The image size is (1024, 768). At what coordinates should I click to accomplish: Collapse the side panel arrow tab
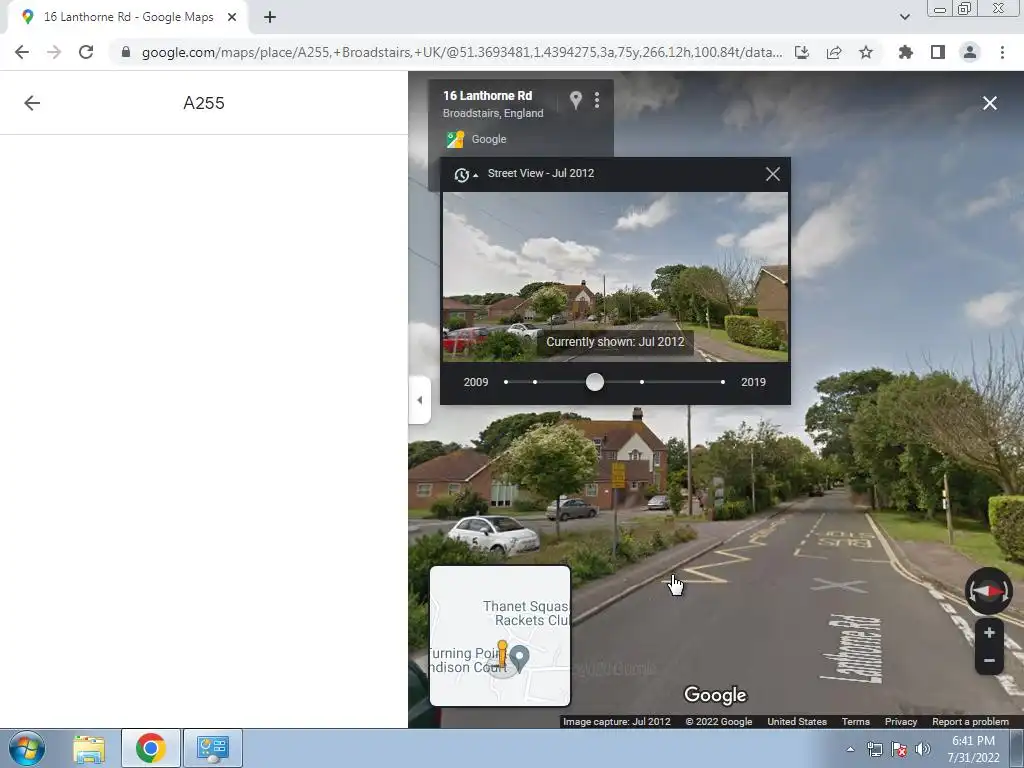(x=419, y=400)
